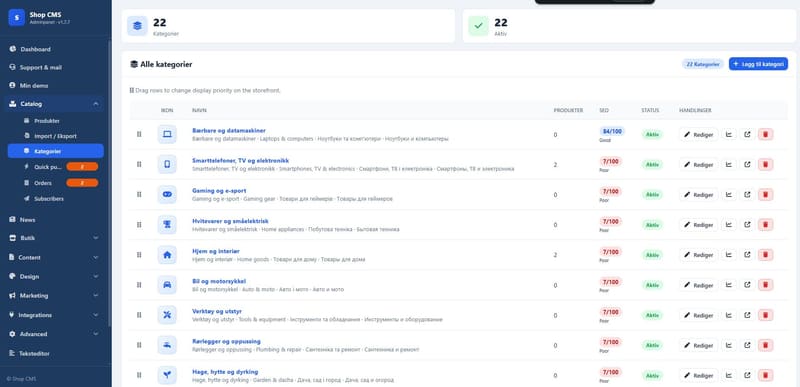Open Import / Eksport page
800x387 pixels.
pyautogui.click(x=56, y=136)
